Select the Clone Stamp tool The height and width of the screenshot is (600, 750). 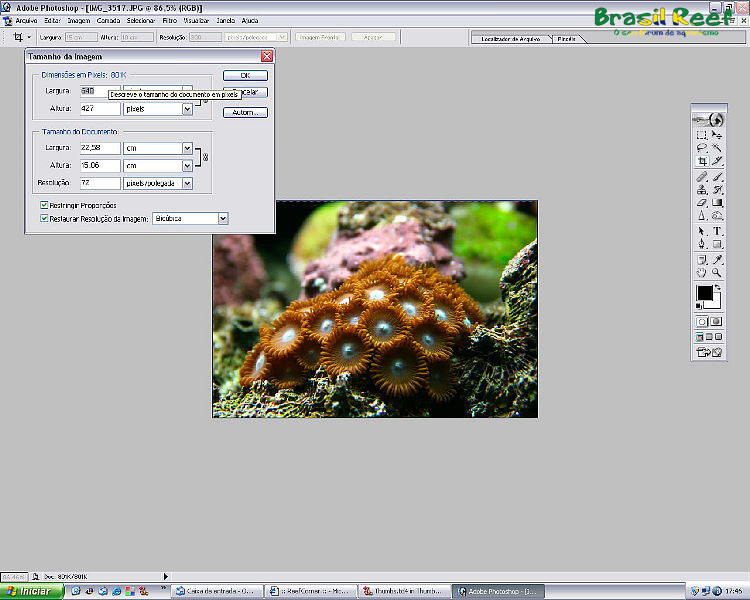(x=702, y=189)
